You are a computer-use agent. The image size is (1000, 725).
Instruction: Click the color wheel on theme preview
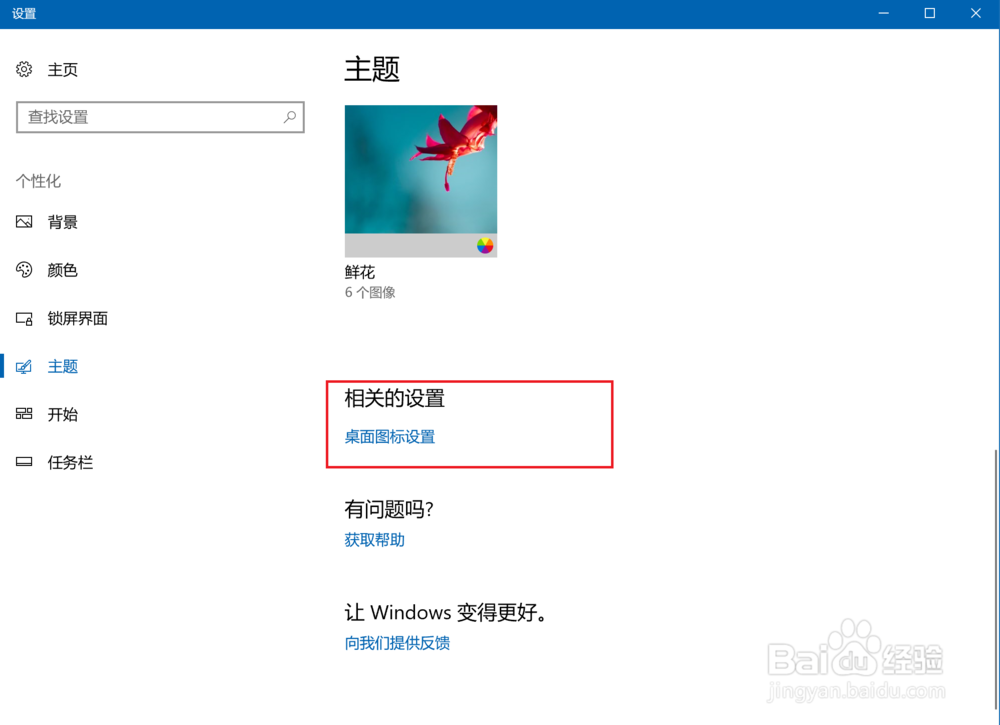pos(485,245)
